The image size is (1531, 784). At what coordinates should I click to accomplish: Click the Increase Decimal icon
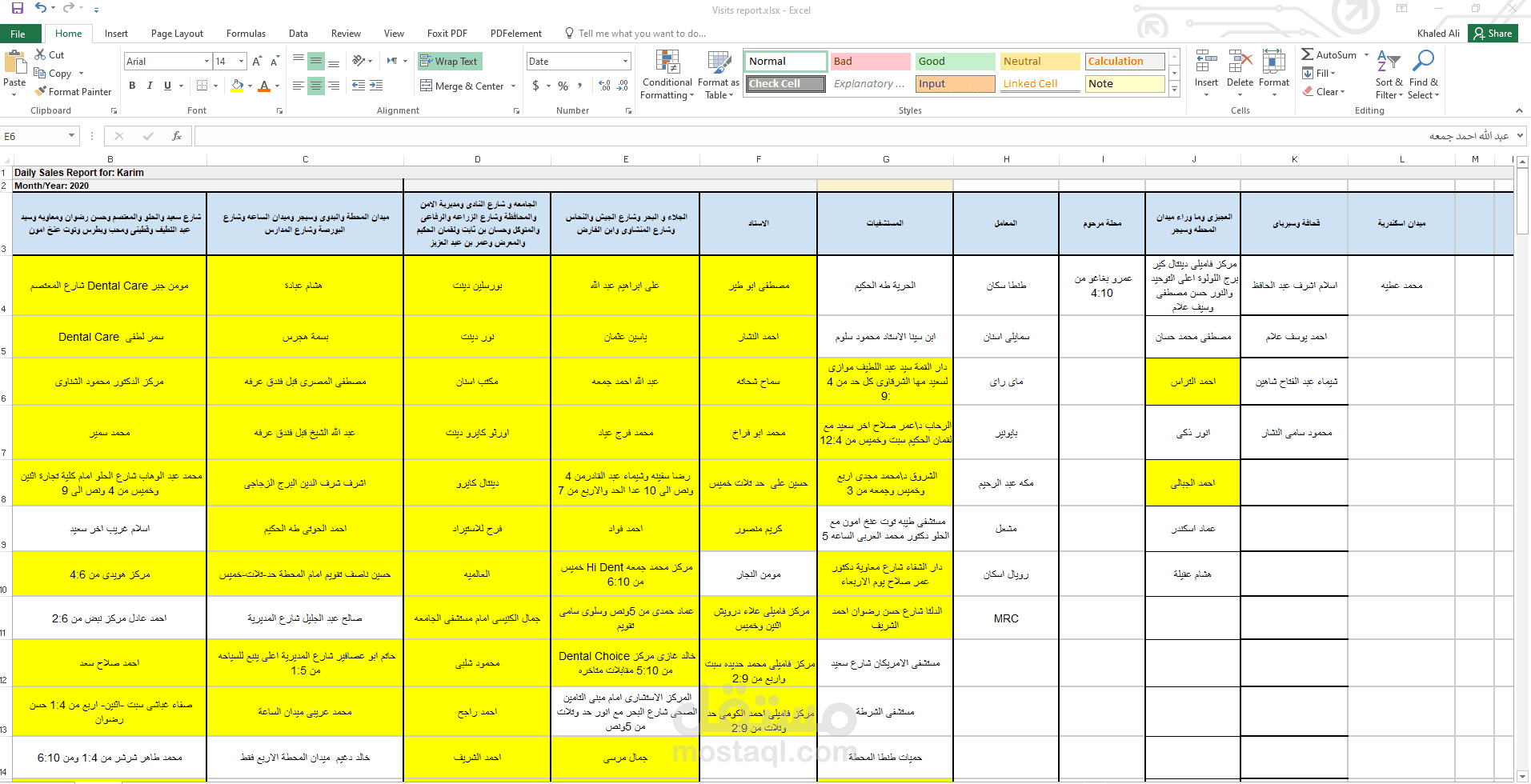604,86
